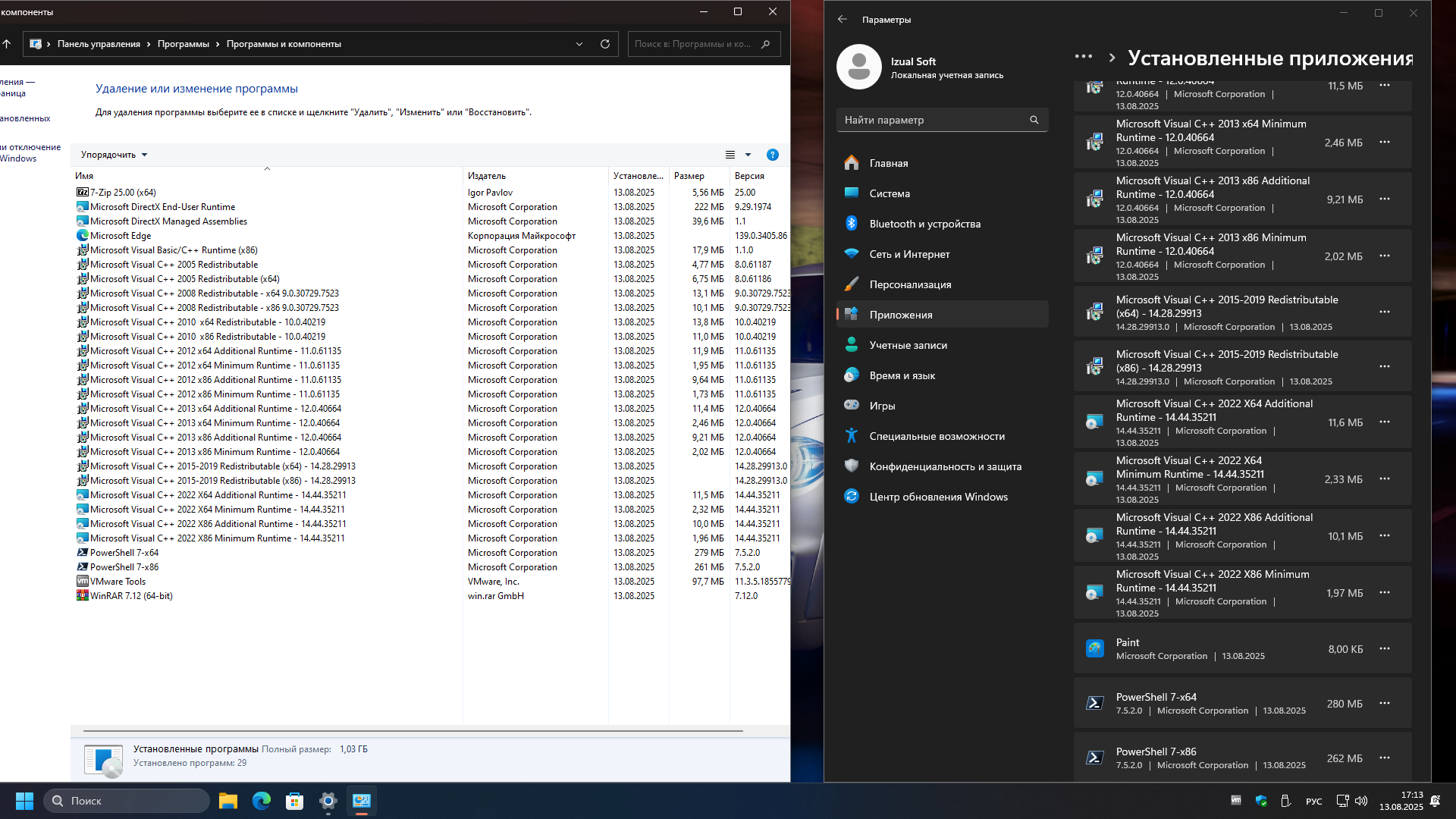Click horizontal scrollbar of program list
Image resolution: width=1456 pixels, height=819 pixels.
click(413, 731)
